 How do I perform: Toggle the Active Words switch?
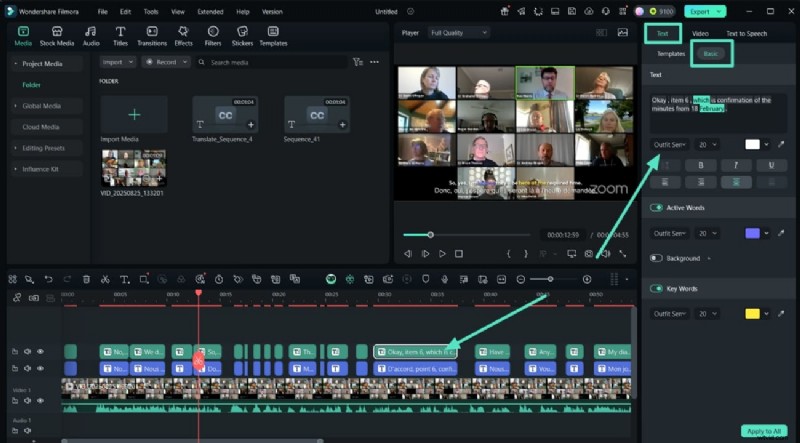click(657, 208)
